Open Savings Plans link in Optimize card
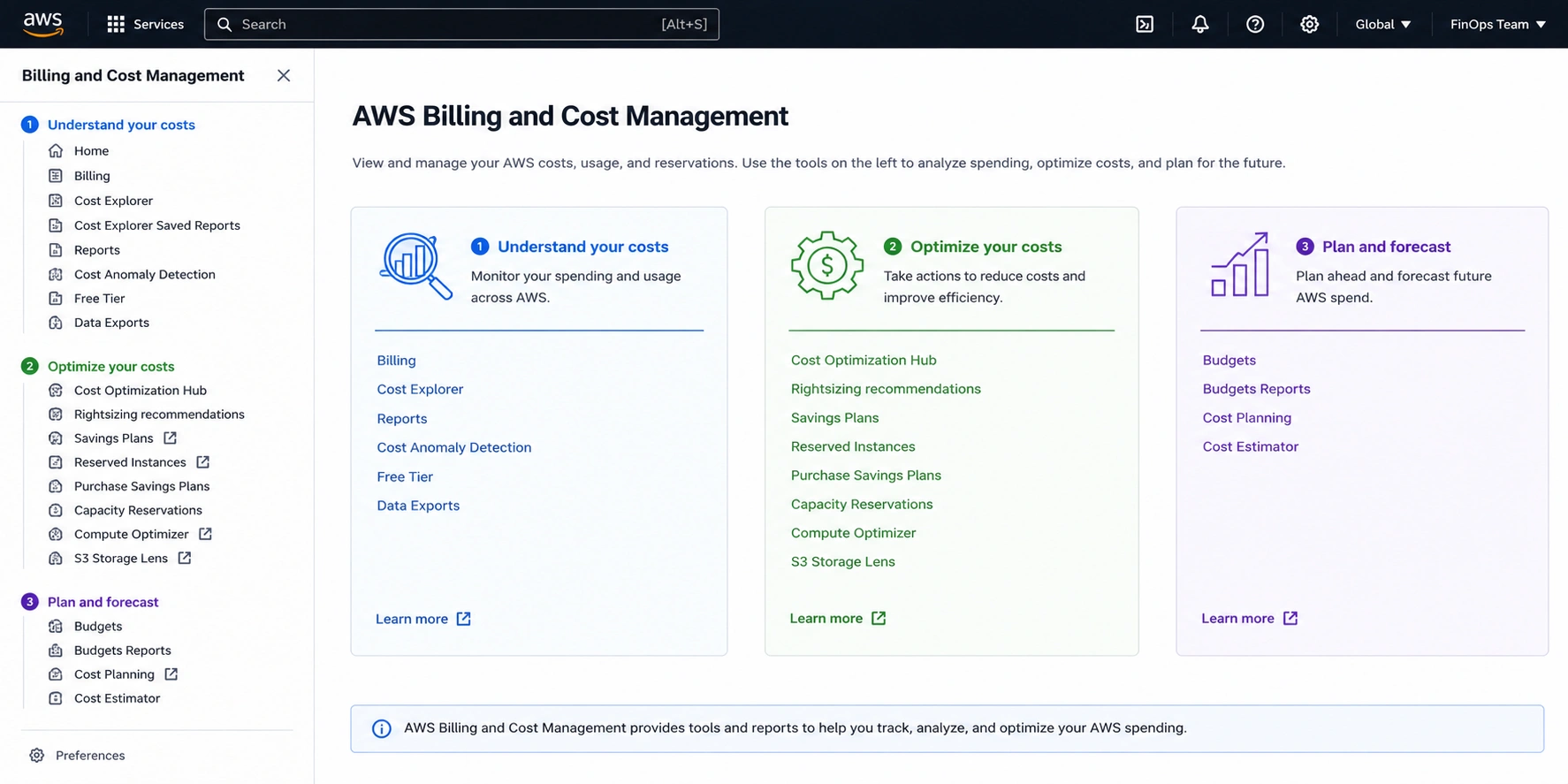This screenshot has height=784, width=1568. [x=834, y=417]
